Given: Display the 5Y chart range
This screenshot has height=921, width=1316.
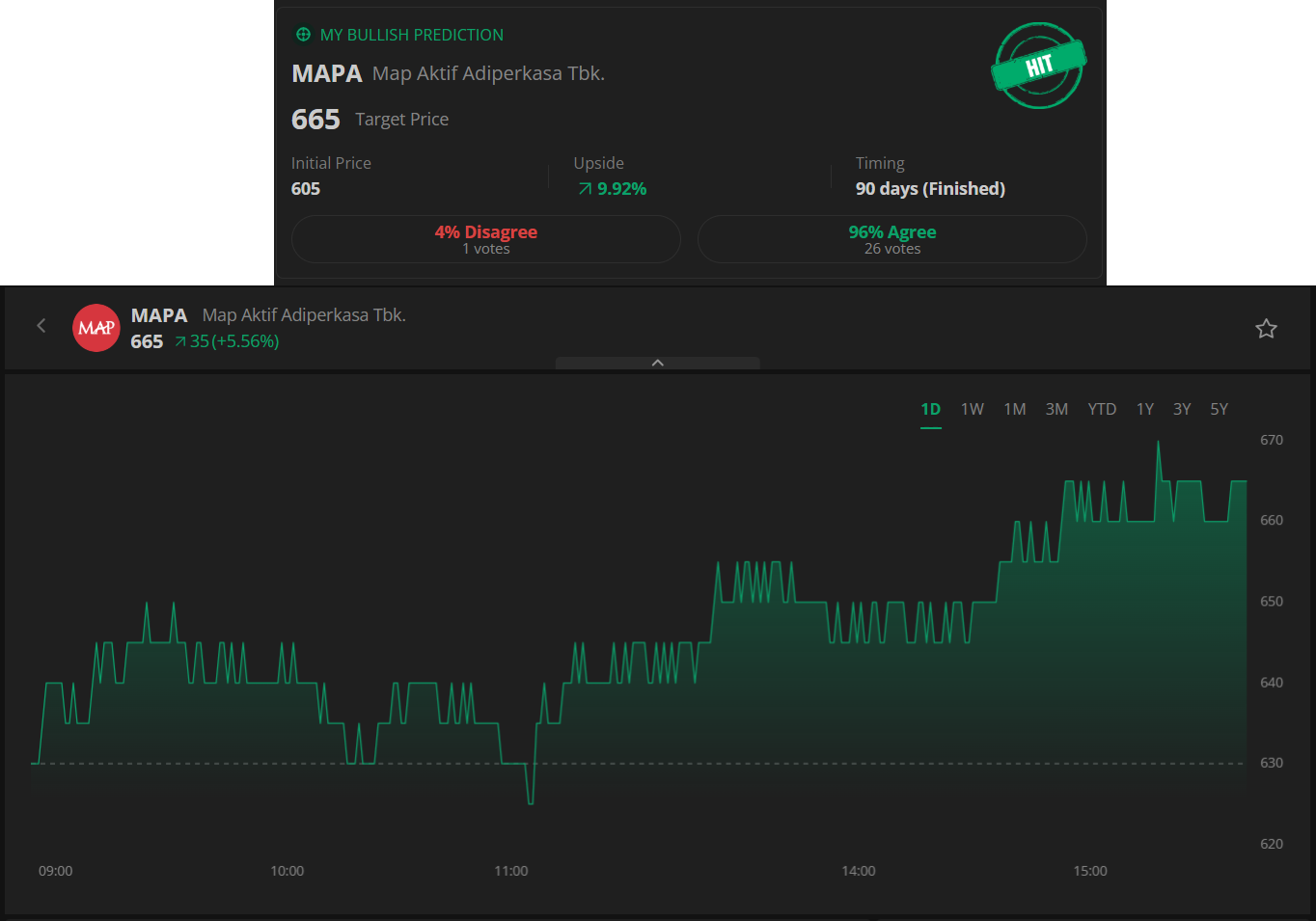Looking at the screenshot, I should 1219,409.
